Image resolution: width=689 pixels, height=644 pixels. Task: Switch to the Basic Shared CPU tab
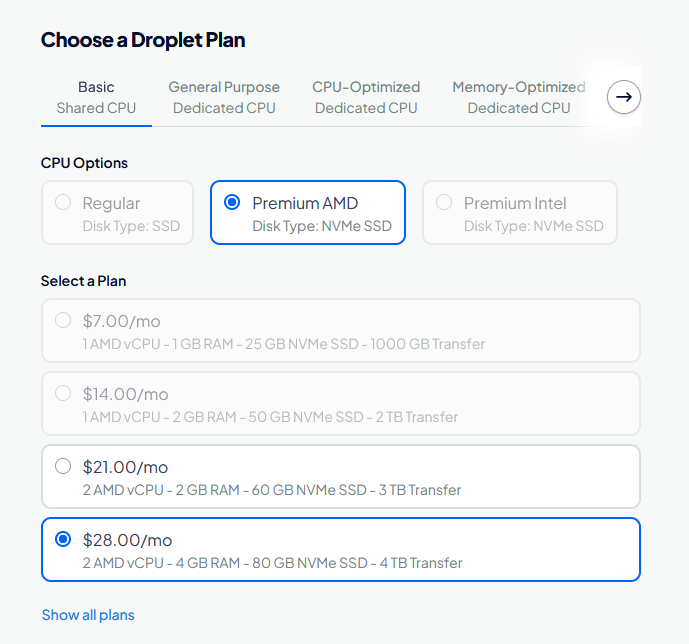pyautogui.click(x=96, y=98)
